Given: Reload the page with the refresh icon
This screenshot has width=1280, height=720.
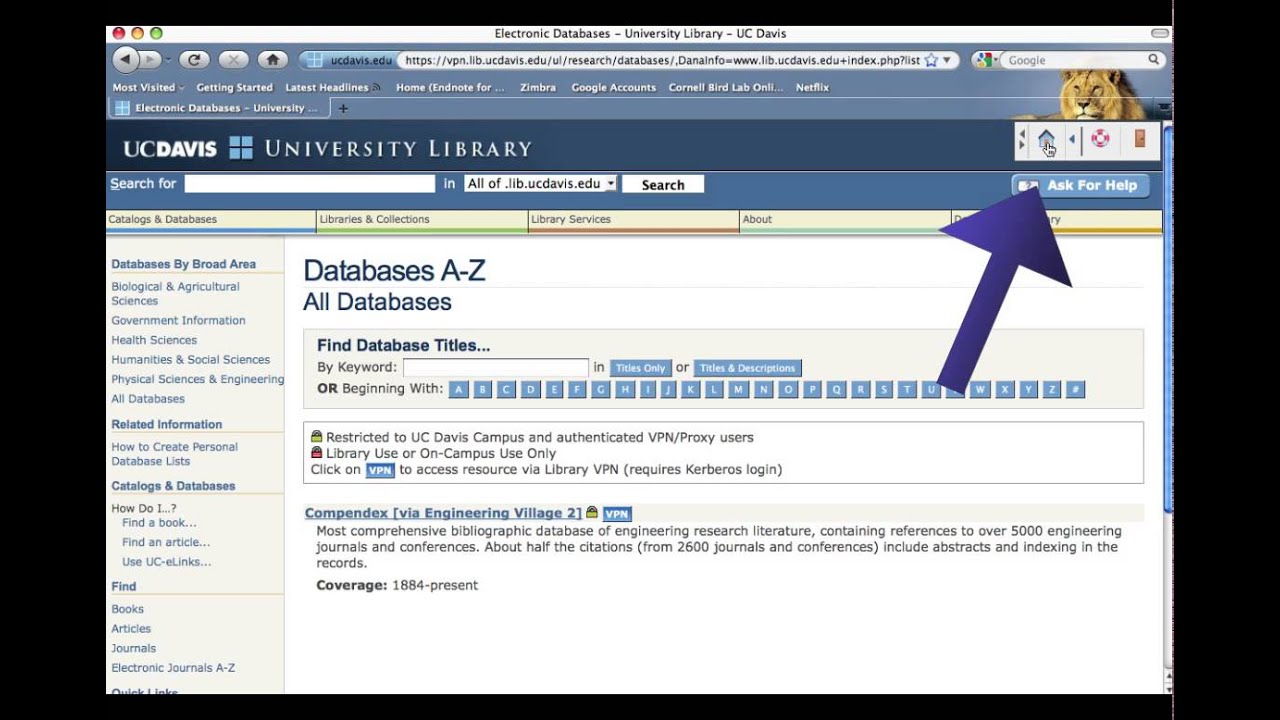Looking at the screenshot, I should [x=194, y=60].
